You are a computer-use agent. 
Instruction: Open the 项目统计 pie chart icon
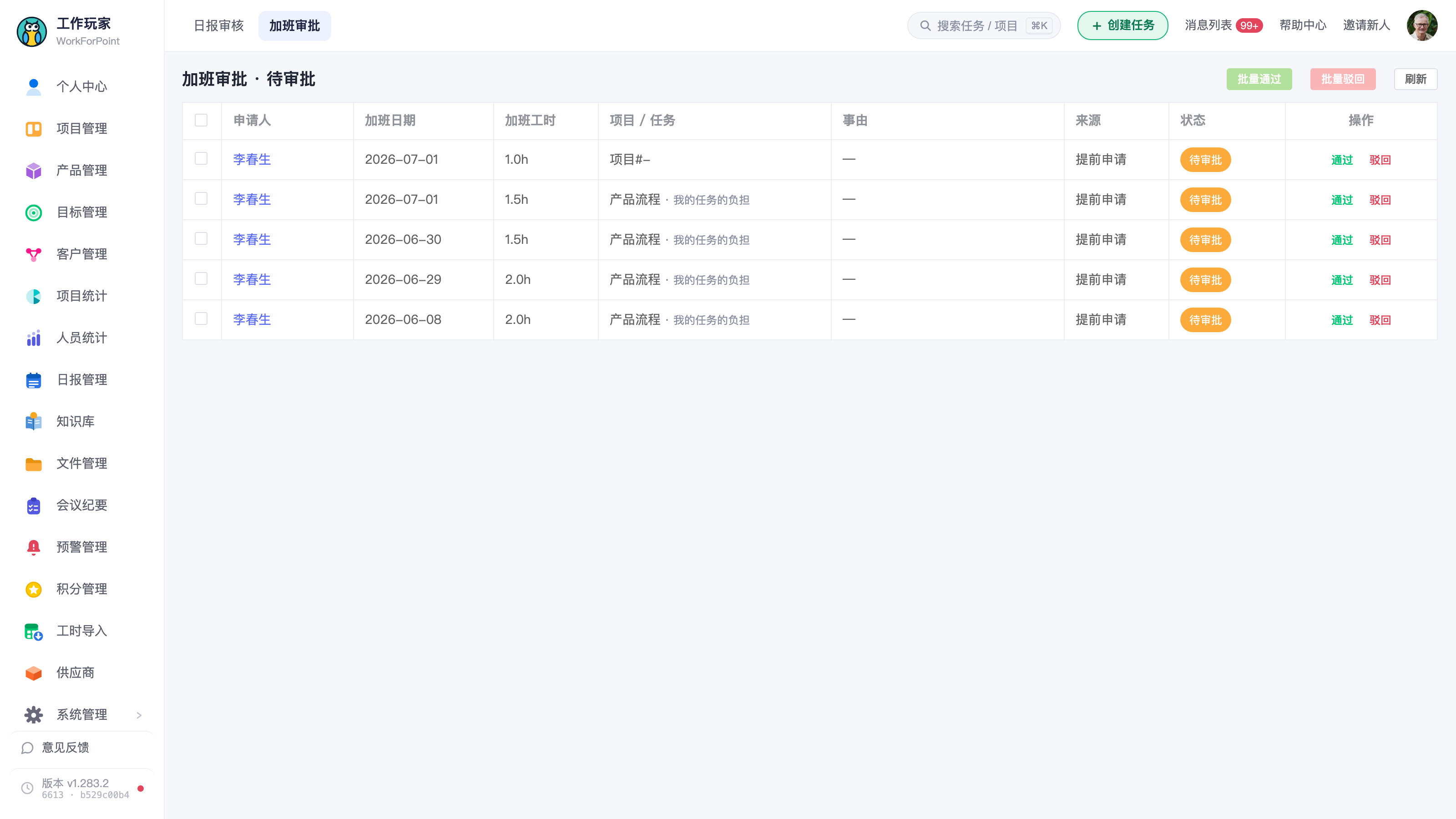click(x=33, y=296)
